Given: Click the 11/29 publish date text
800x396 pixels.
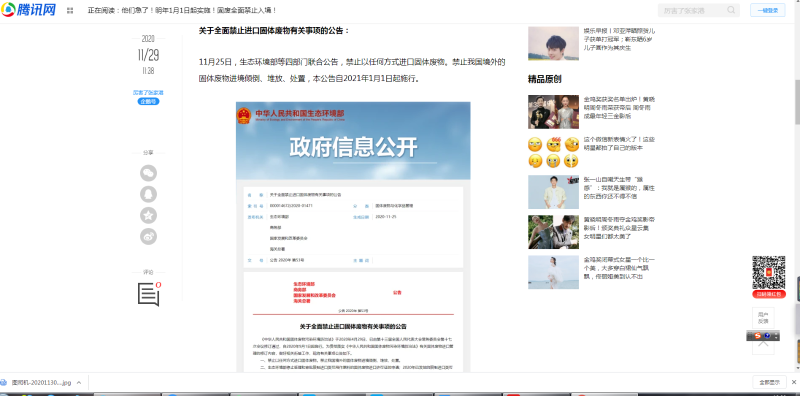Looking at the screenshot, I should coord(148,55).
